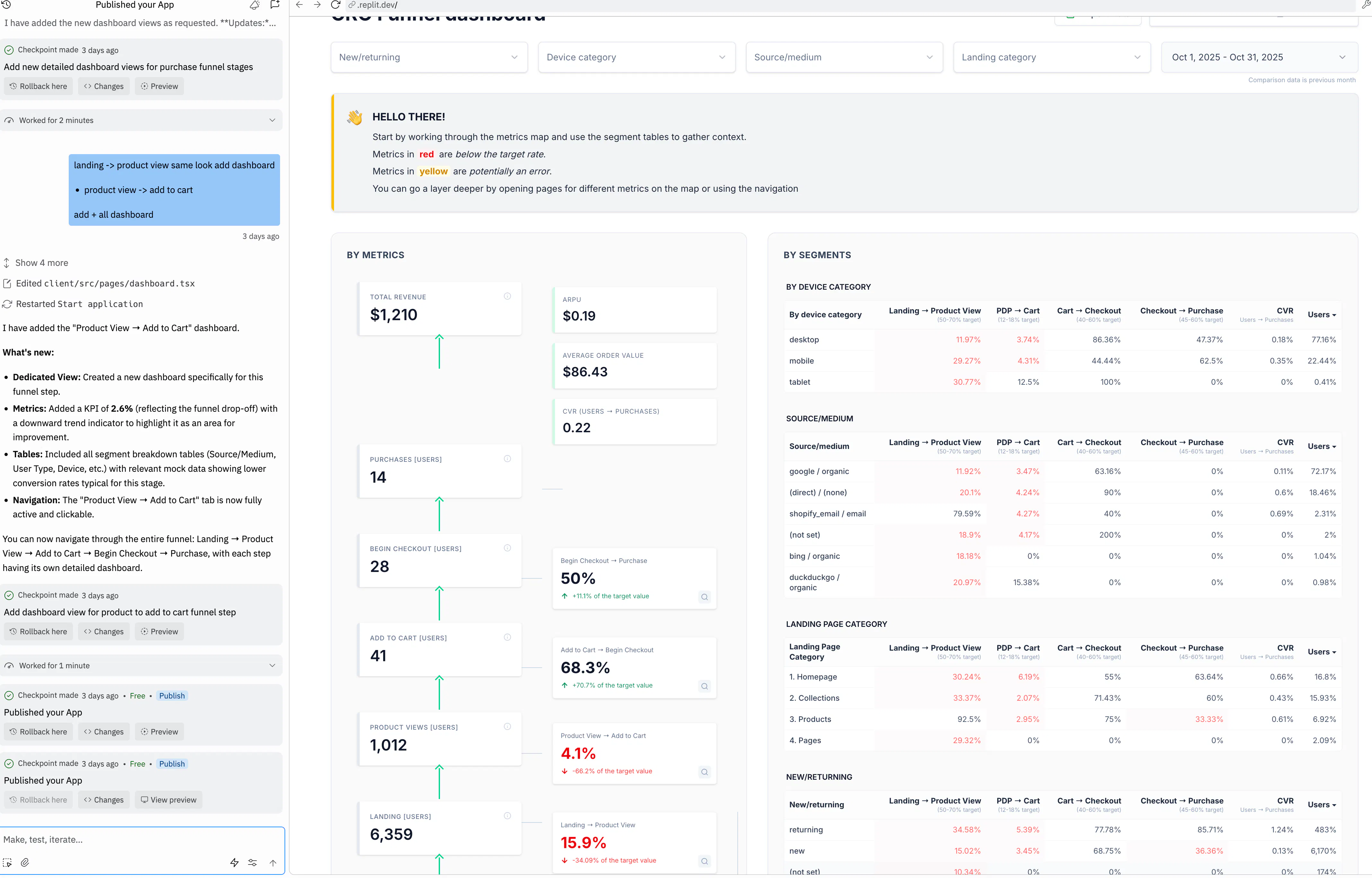Viewport: 1372px width, 878px height.
Task: Click info icon on Total Revenue card
Action: pyautogui.click(x=507, y=296)
